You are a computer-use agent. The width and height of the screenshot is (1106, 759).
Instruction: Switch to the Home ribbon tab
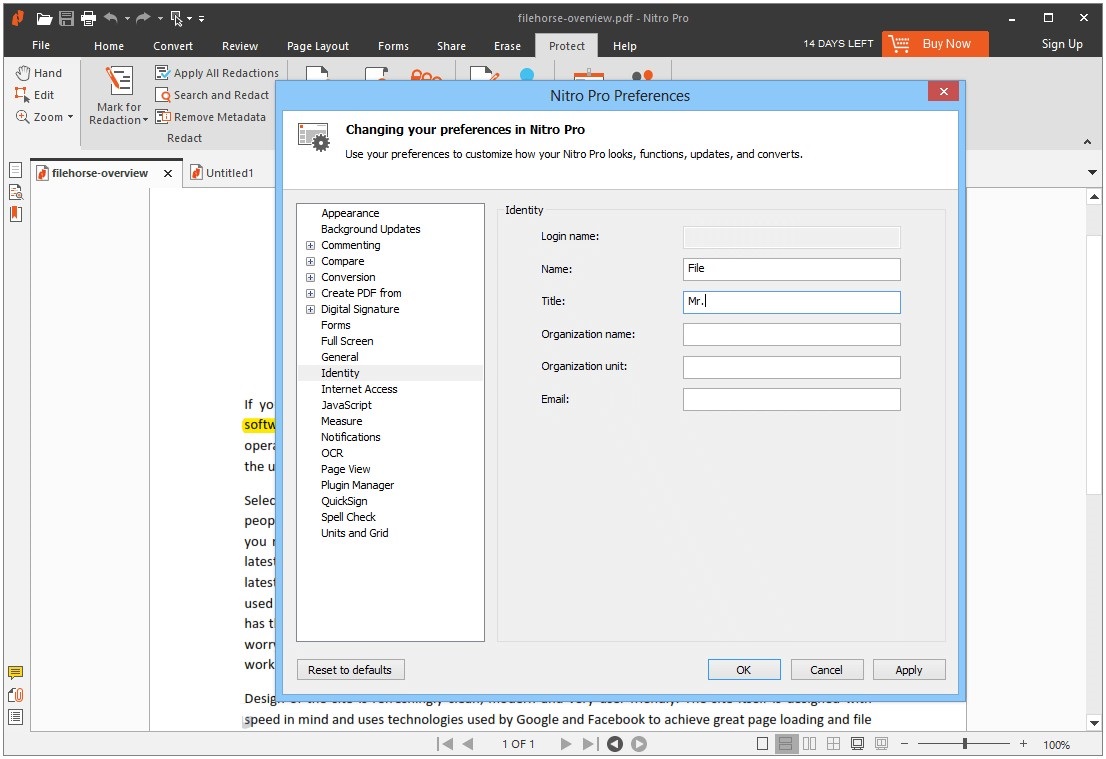(x=109, y=46)
